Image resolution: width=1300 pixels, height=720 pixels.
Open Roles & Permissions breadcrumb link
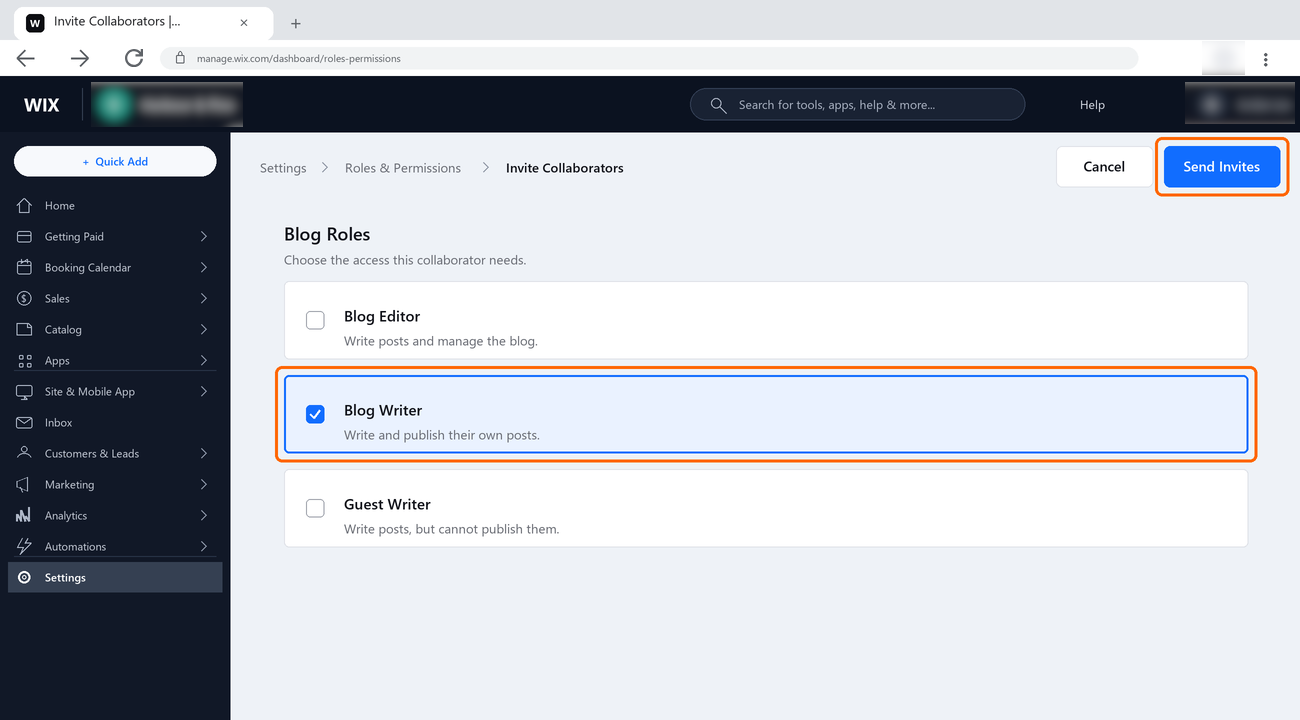tap(403, 168)
